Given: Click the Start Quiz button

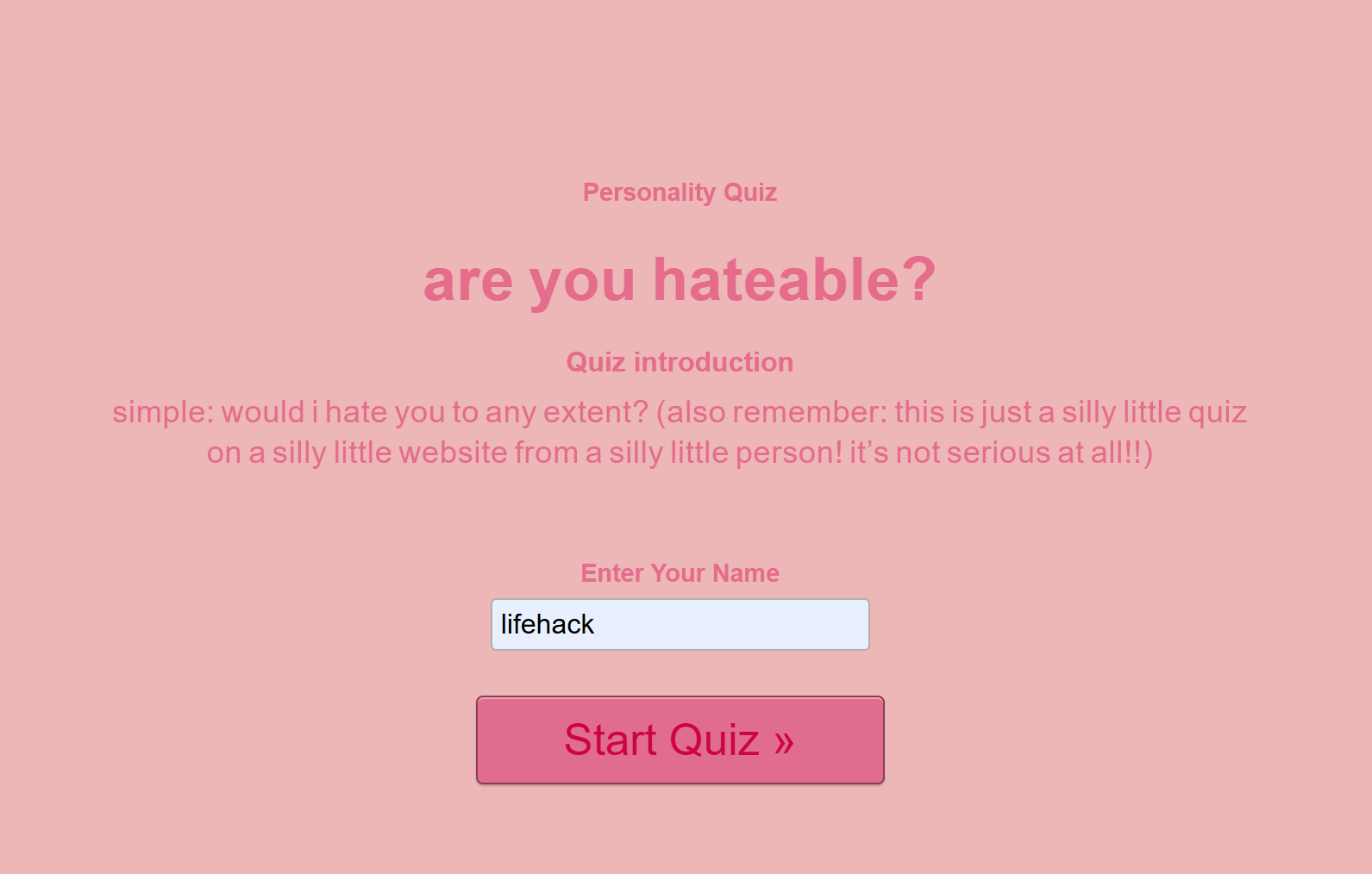Looking at the screenshot, I should coord(680,740).
